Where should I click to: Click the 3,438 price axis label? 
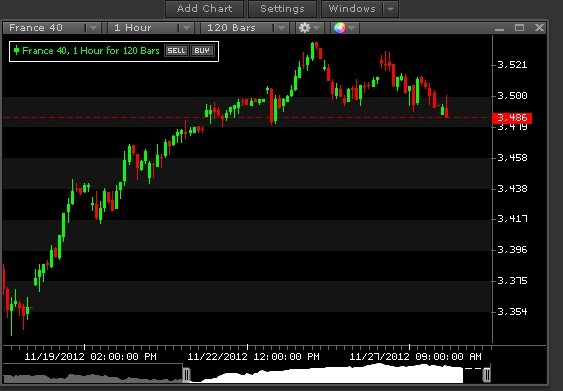512,188
